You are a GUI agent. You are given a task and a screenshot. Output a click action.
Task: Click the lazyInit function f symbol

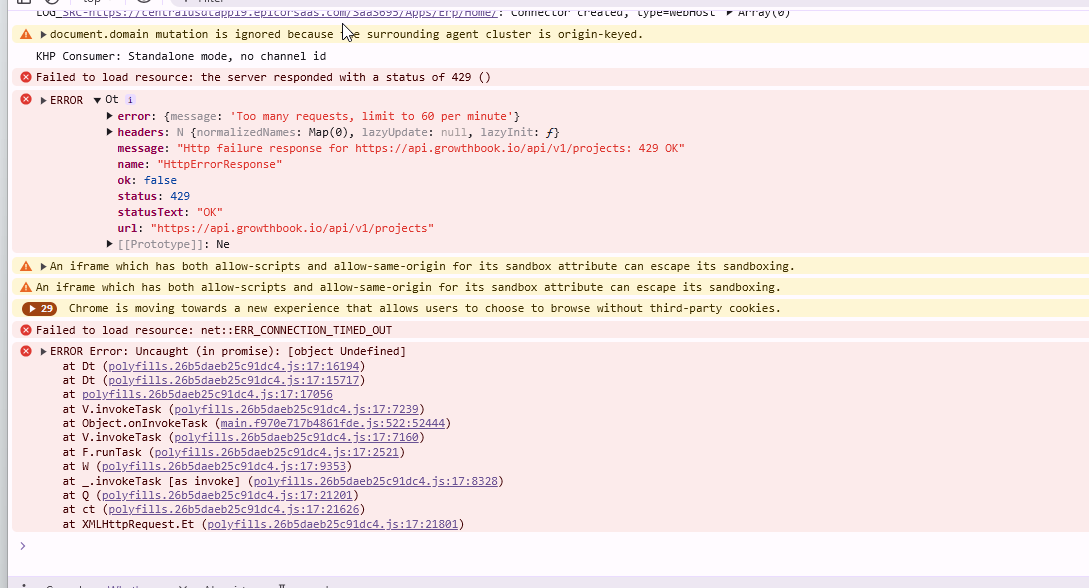pos(550,132)
